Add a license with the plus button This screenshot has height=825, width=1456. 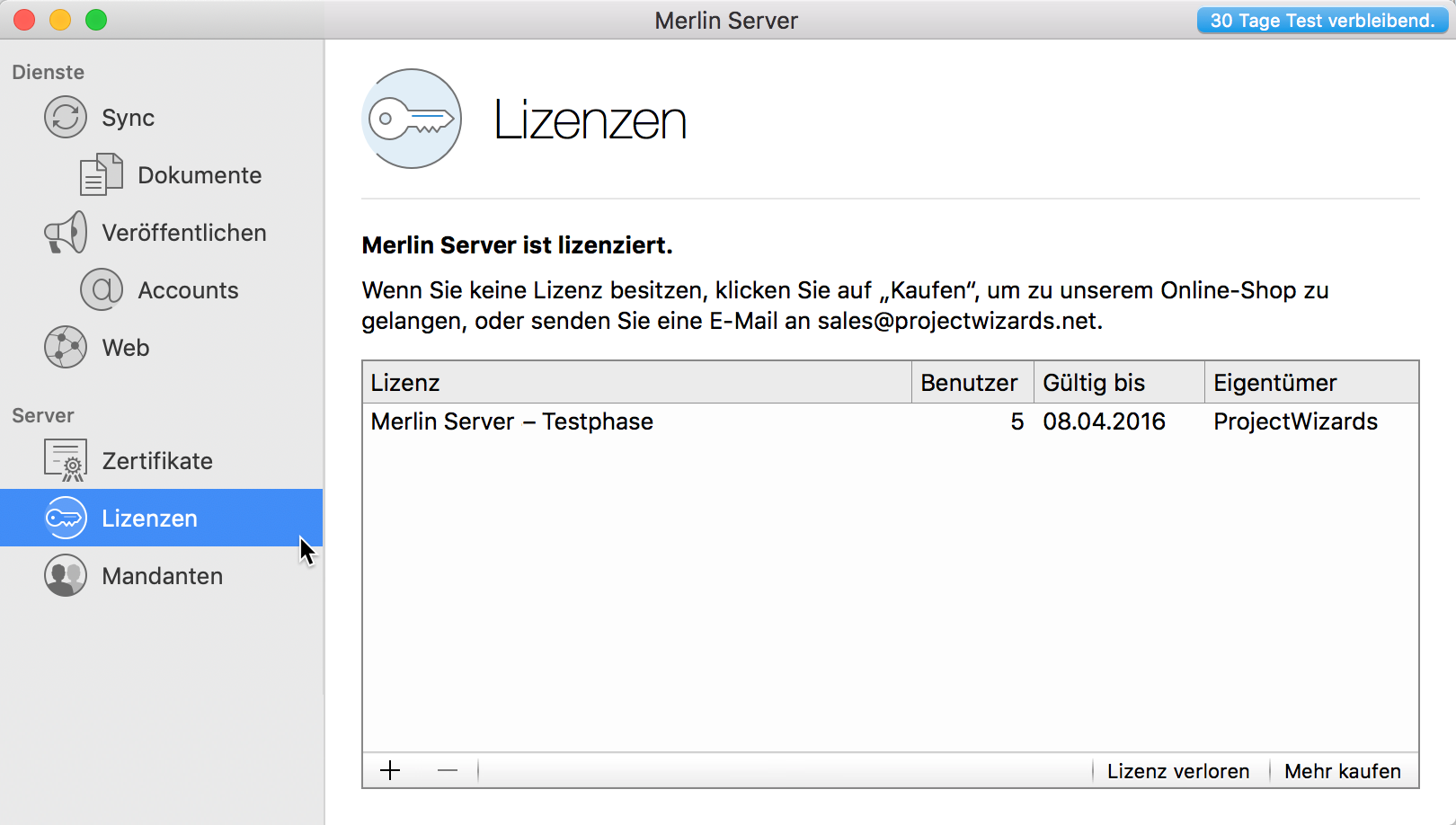(390, 770)
